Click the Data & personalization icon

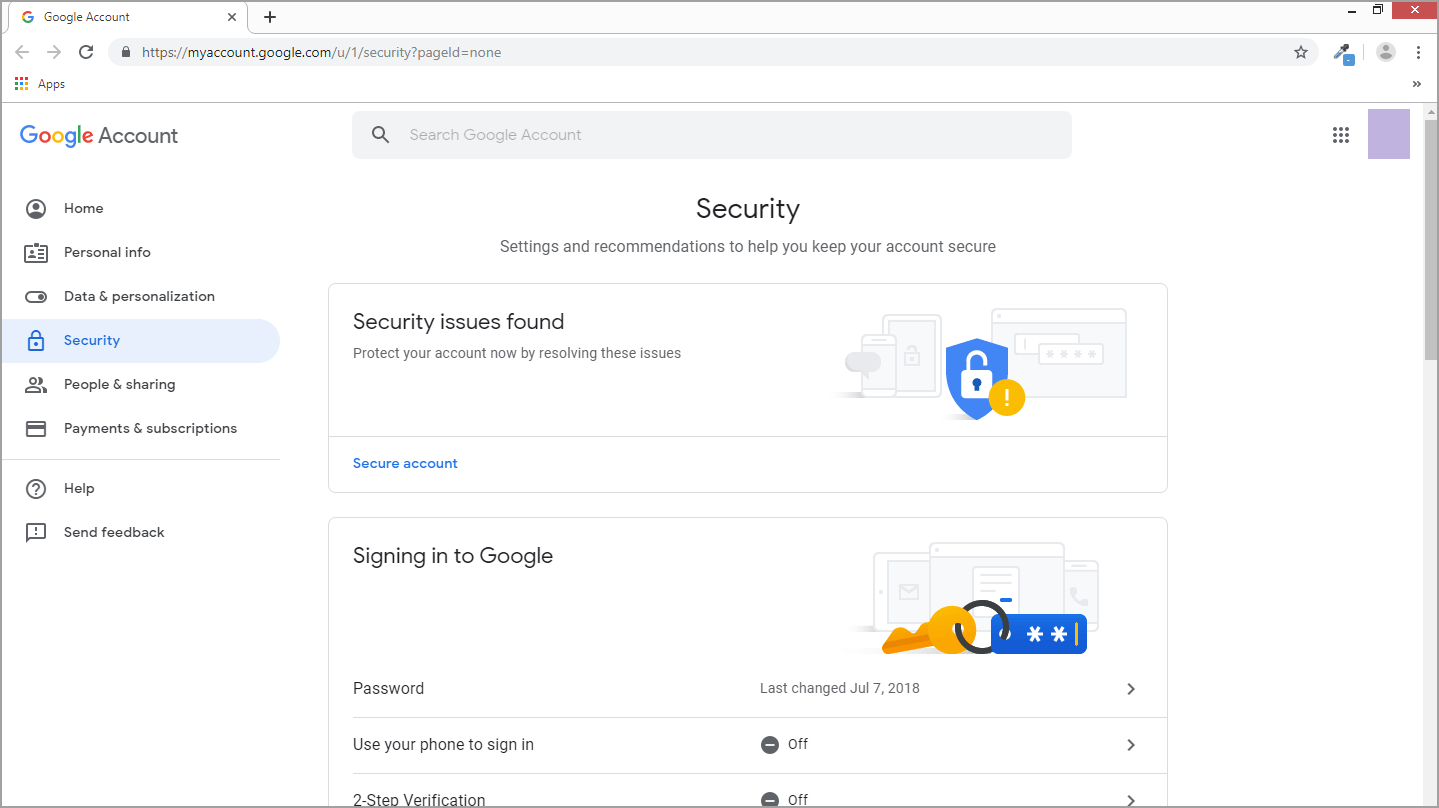click(35, 296)
